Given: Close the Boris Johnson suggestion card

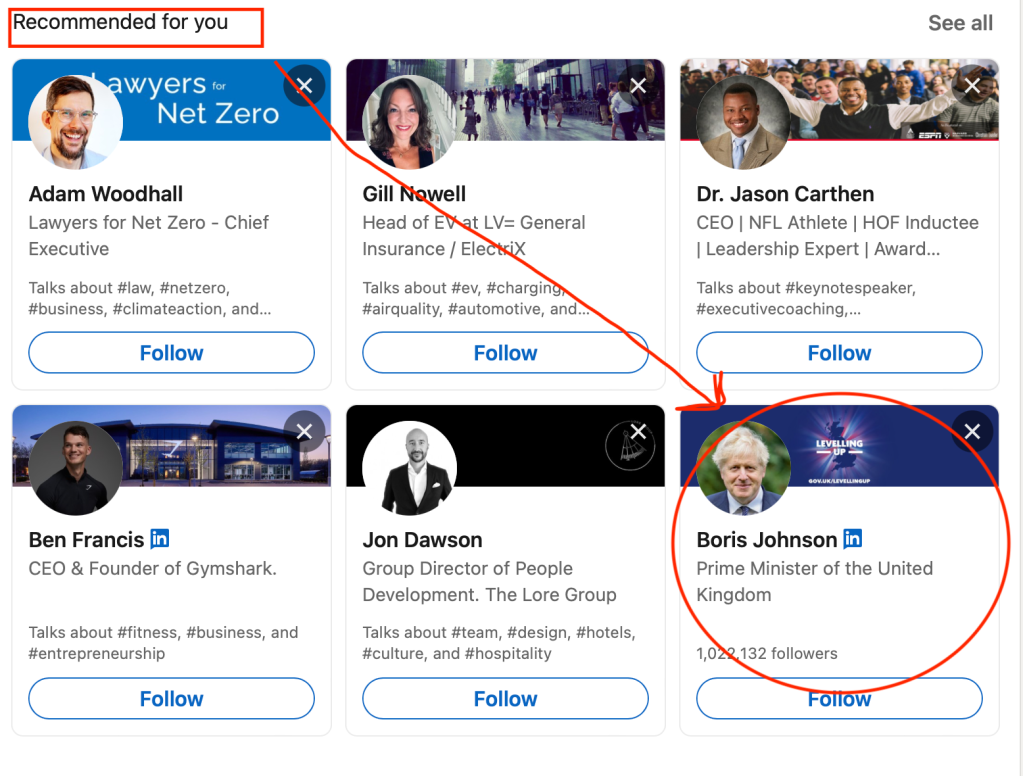Looking at the screenshot, I should (x=972, y=432).
